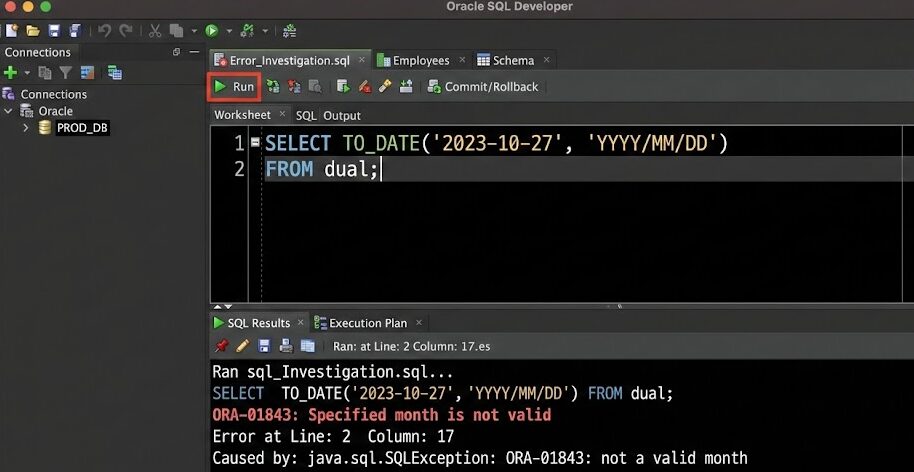This screenshot has height=472, width=914.
Task: Undo the last edit
Action: point(104,31)
